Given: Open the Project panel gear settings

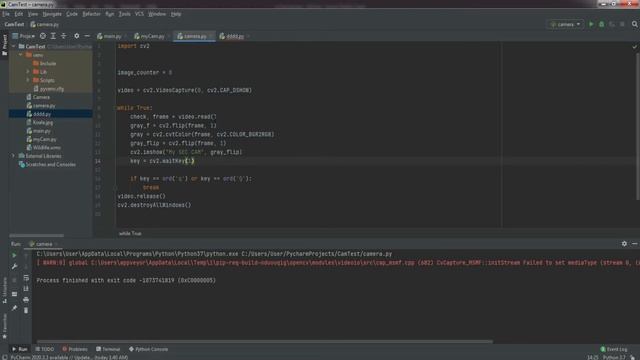Looking at the screenshot, I should tap(76, 36).
